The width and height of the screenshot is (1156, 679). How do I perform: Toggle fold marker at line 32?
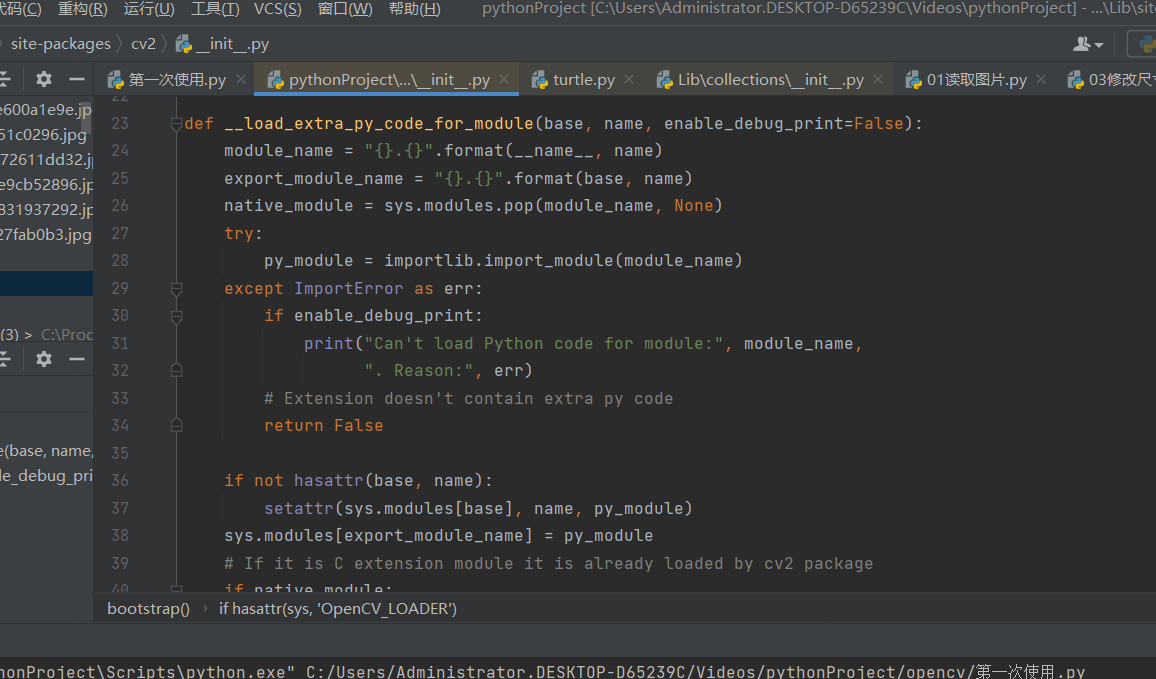point(176,371)
